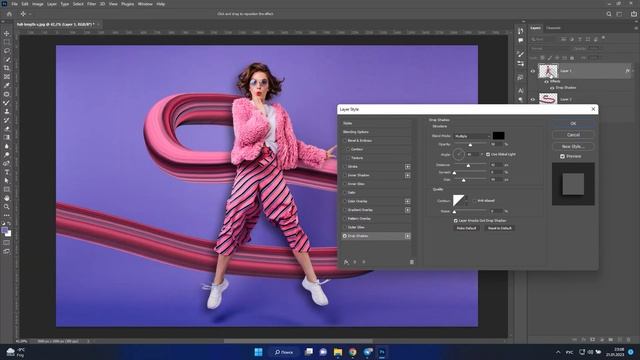
Task: Select the Move tool in toolbar
Action: click(7, 33)
